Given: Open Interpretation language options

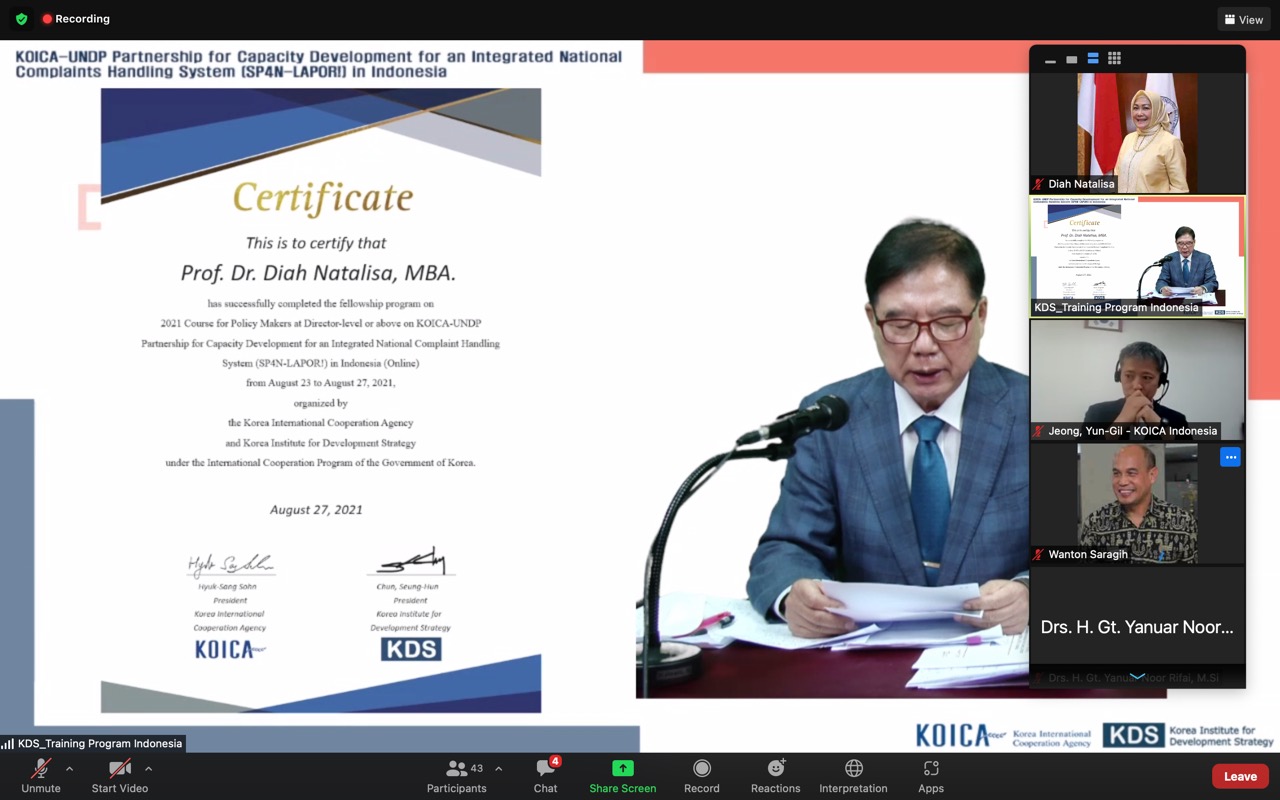Looking at the screenshot, I should 853,776.
